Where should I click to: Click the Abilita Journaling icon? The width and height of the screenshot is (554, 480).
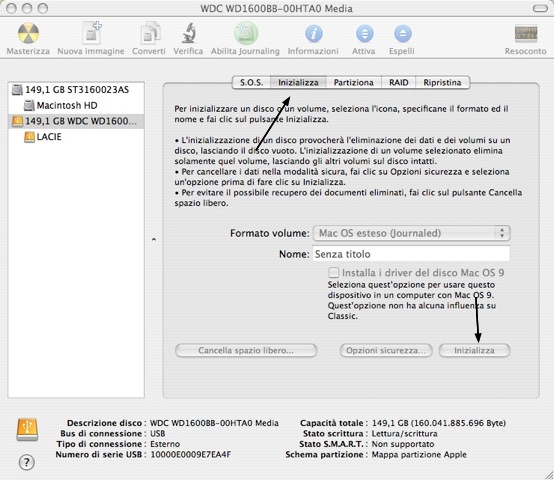246,33
